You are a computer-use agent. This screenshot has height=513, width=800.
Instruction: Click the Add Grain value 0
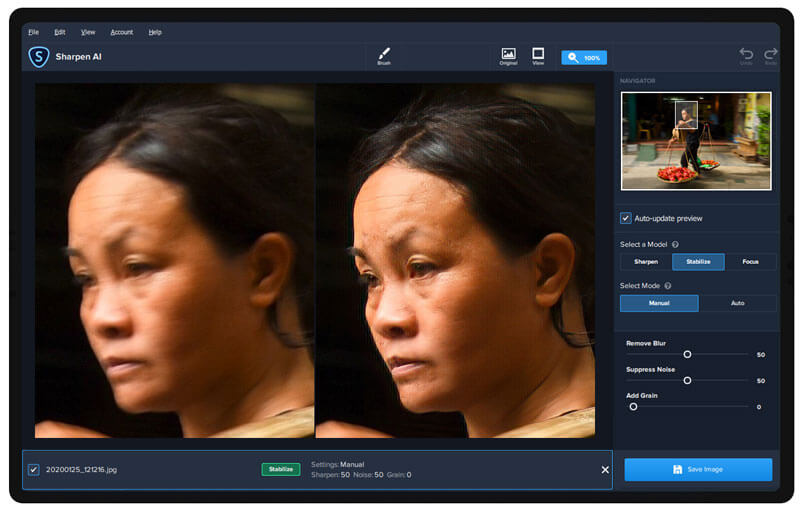pyautogui.click(x=759, y=407)
